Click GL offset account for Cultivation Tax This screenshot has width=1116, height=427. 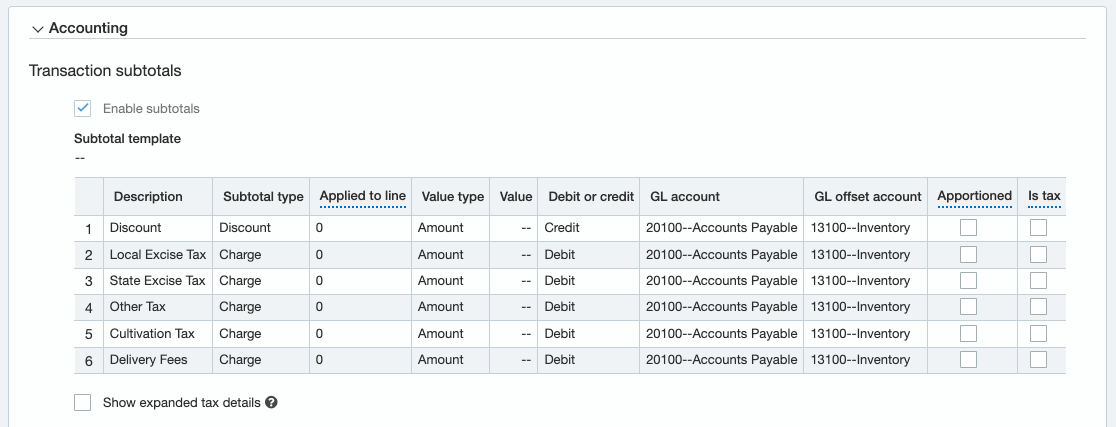pyautogui.click(x=860, y=333)
